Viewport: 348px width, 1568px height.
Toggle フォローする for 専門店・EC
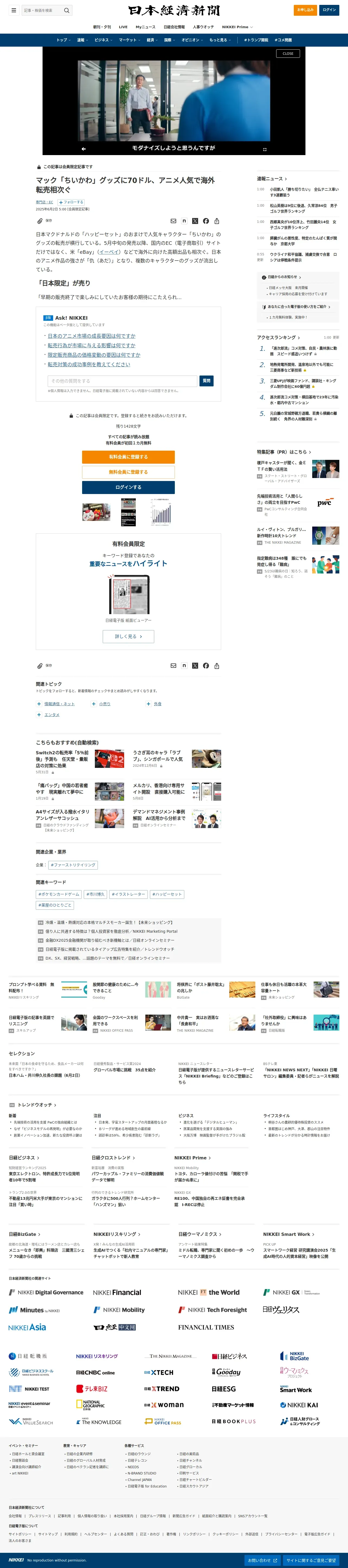click(x=71, y=202)
